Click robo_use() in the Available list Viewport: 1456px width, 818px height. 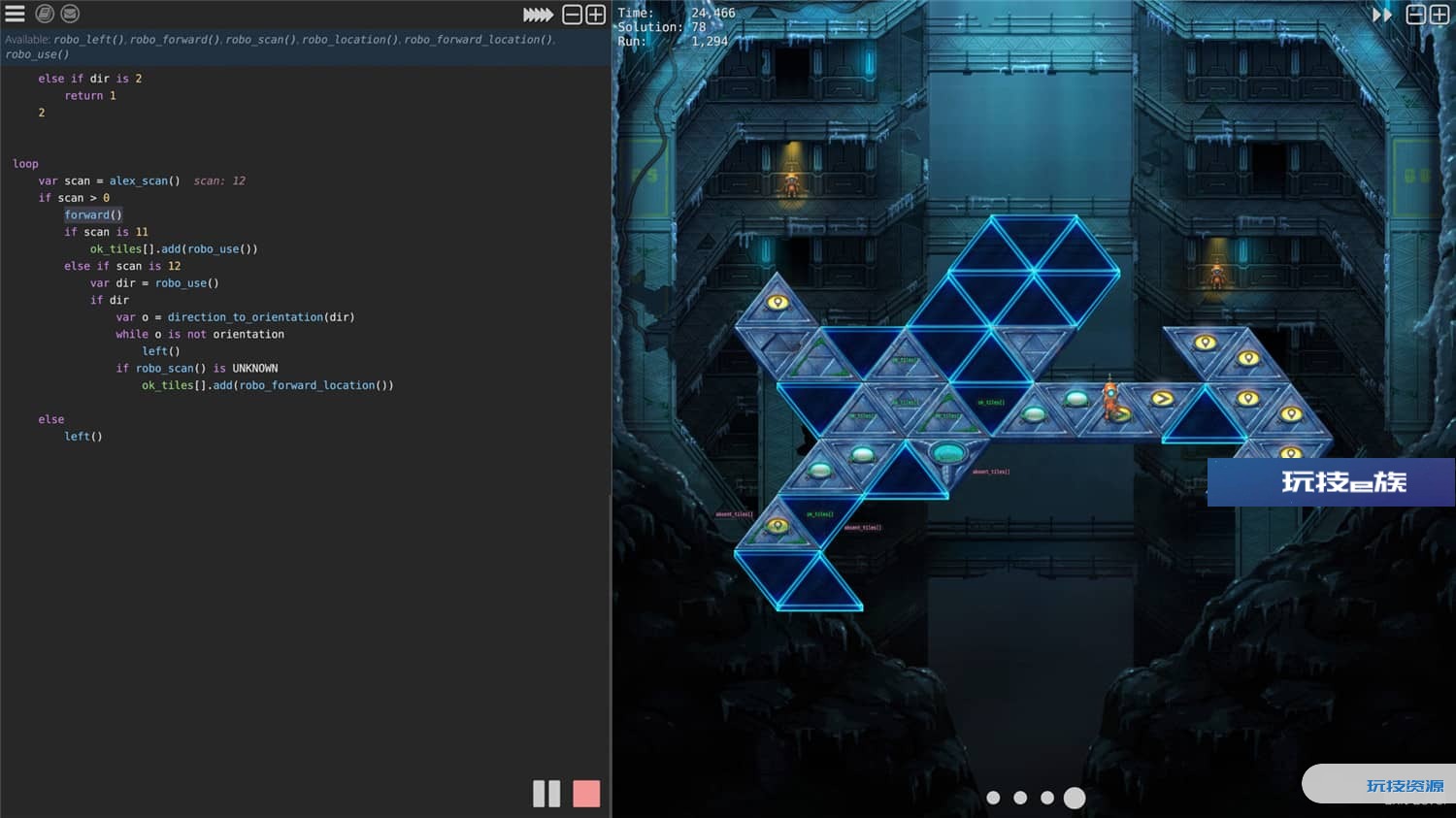(x=37, y=54)
